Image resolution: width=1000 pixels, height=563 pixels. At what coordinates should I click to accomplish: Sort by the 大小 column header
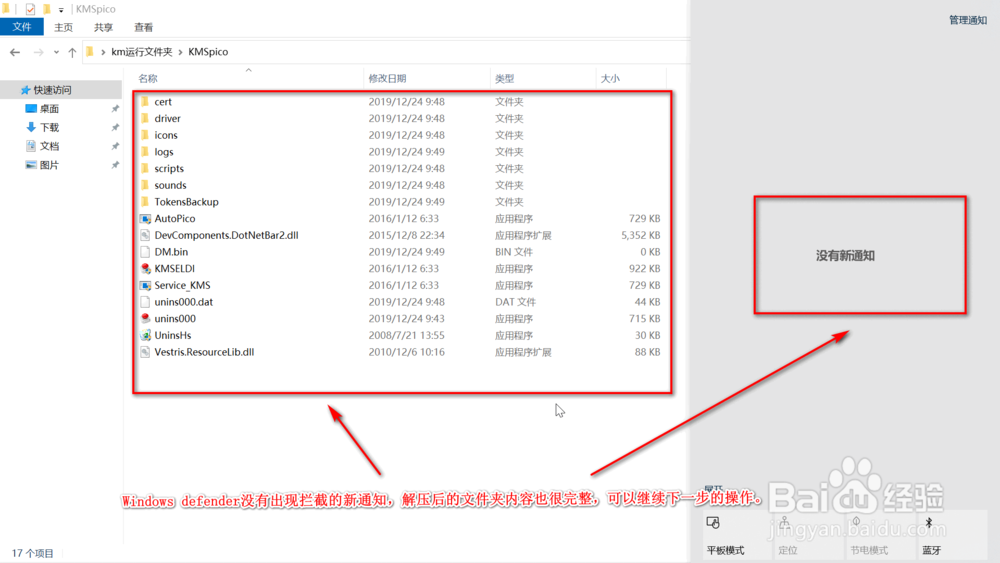610,78
